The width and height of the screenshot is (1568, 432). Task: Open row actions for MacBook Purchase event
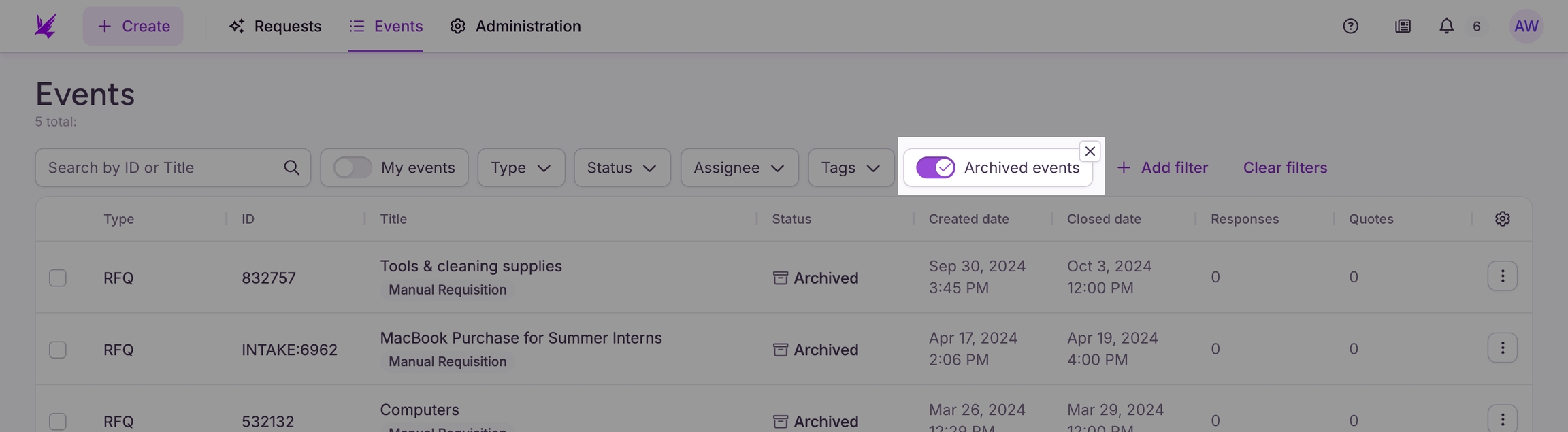coord(1502,348)
